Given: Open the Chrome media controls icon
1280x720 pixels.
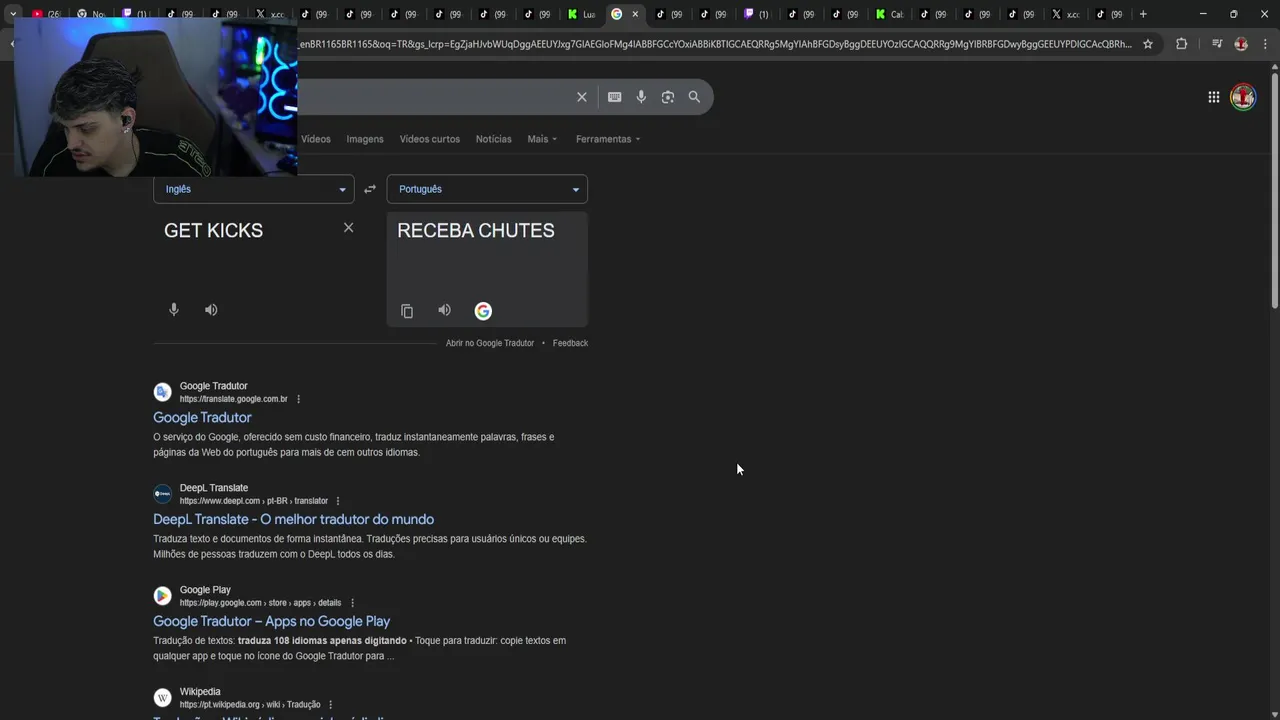Looking at the screenshot, I should click(1217, 44).
